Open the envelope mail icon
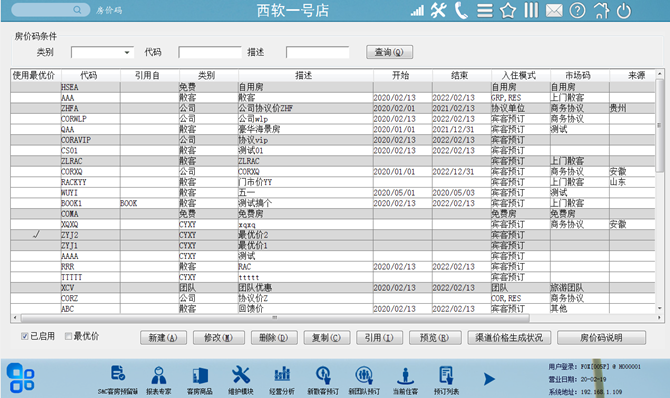The image size is (670, 398). click(x=554, y=11)
